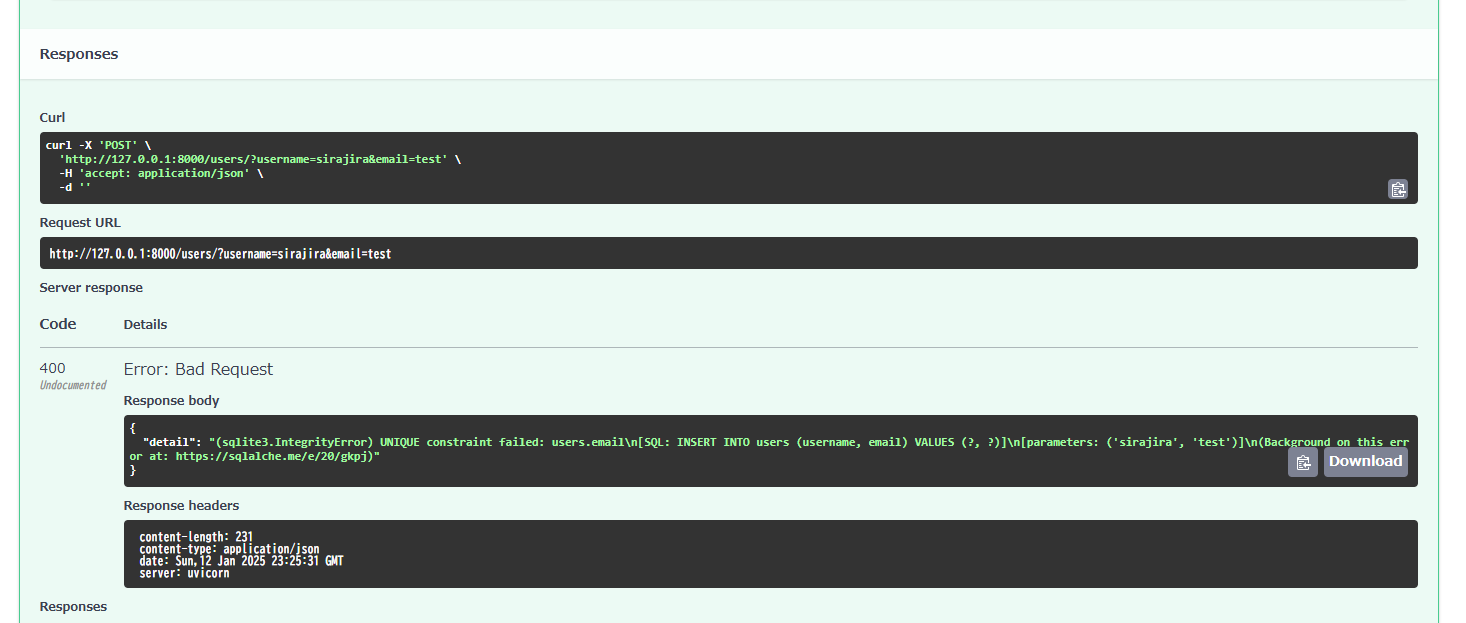Select the "Error: Bad Request" message
This screenshot has width=1466, height=623.
(198, 369)
